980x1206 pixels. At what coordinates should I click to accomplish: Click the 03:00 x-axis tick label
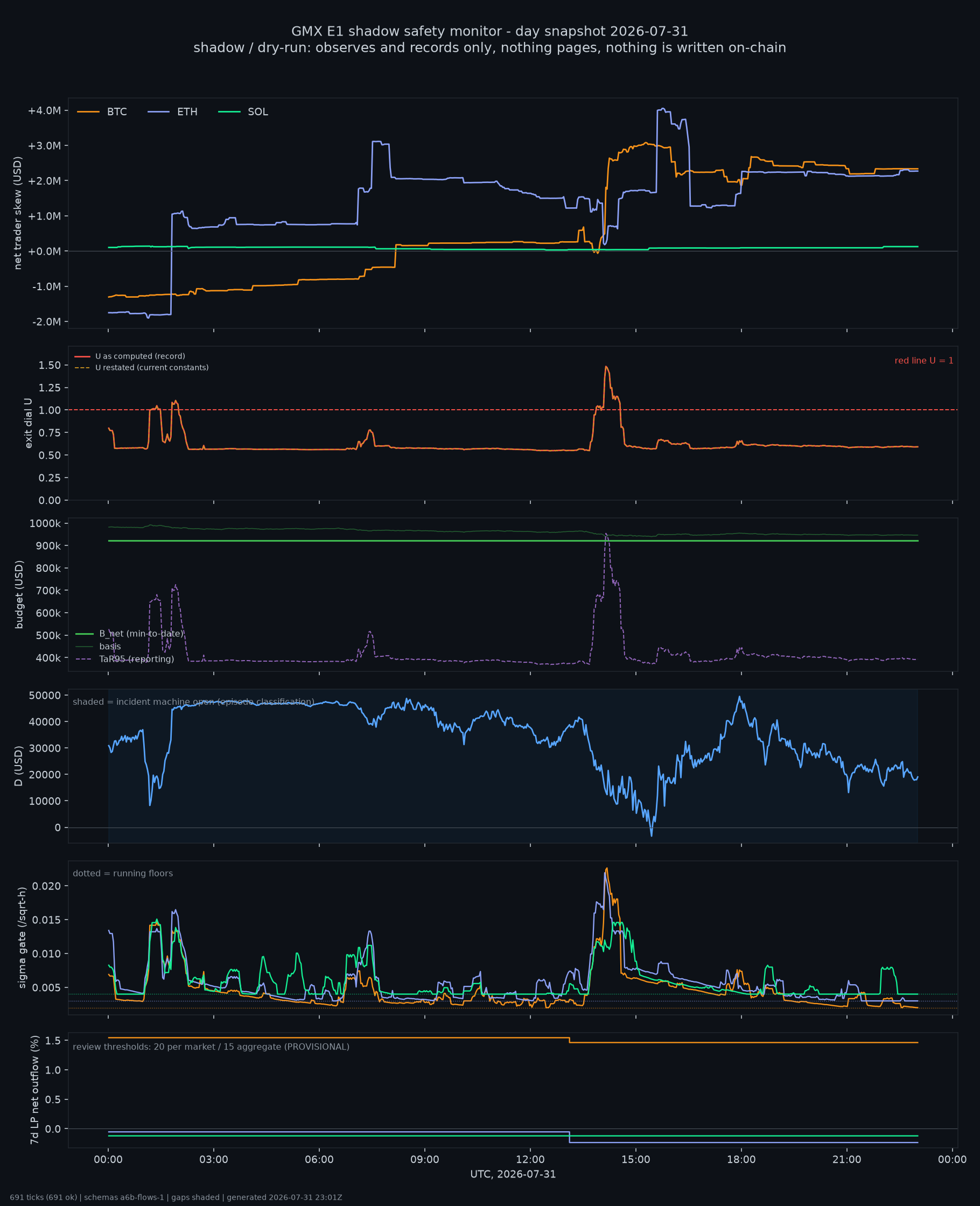point(213,1160)
